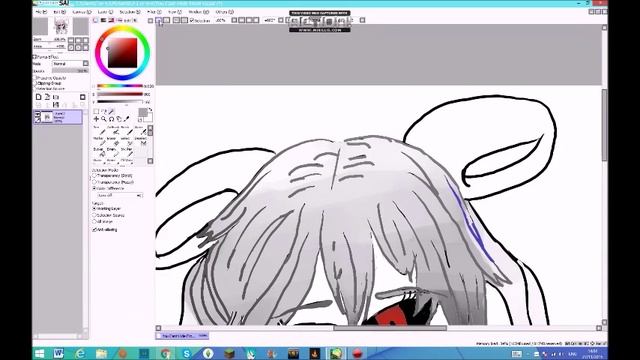Create a New Linework Layer
This screenshot has height=360, width=640.
point(47,97)
